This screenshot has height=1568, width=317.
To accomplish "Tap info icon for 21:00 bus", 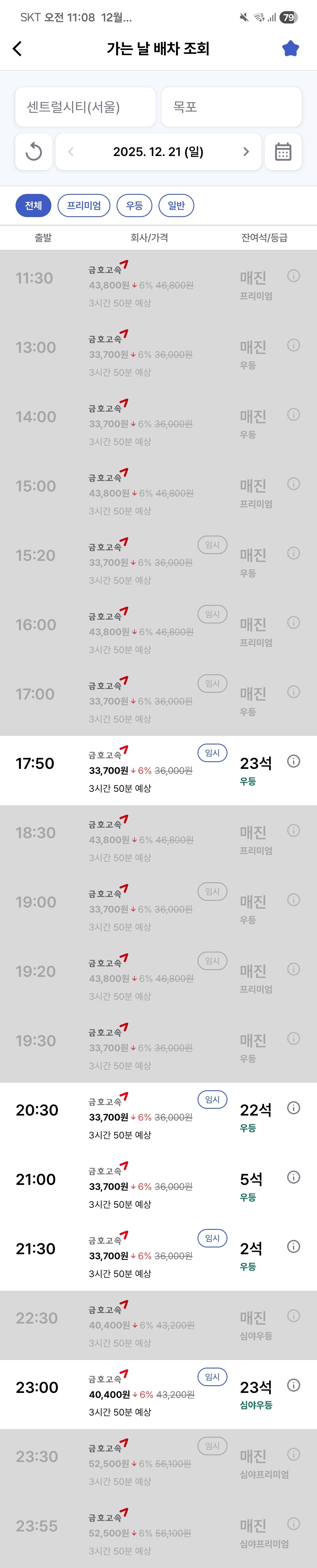I will pyautogui.click(x=293, y=1177).
